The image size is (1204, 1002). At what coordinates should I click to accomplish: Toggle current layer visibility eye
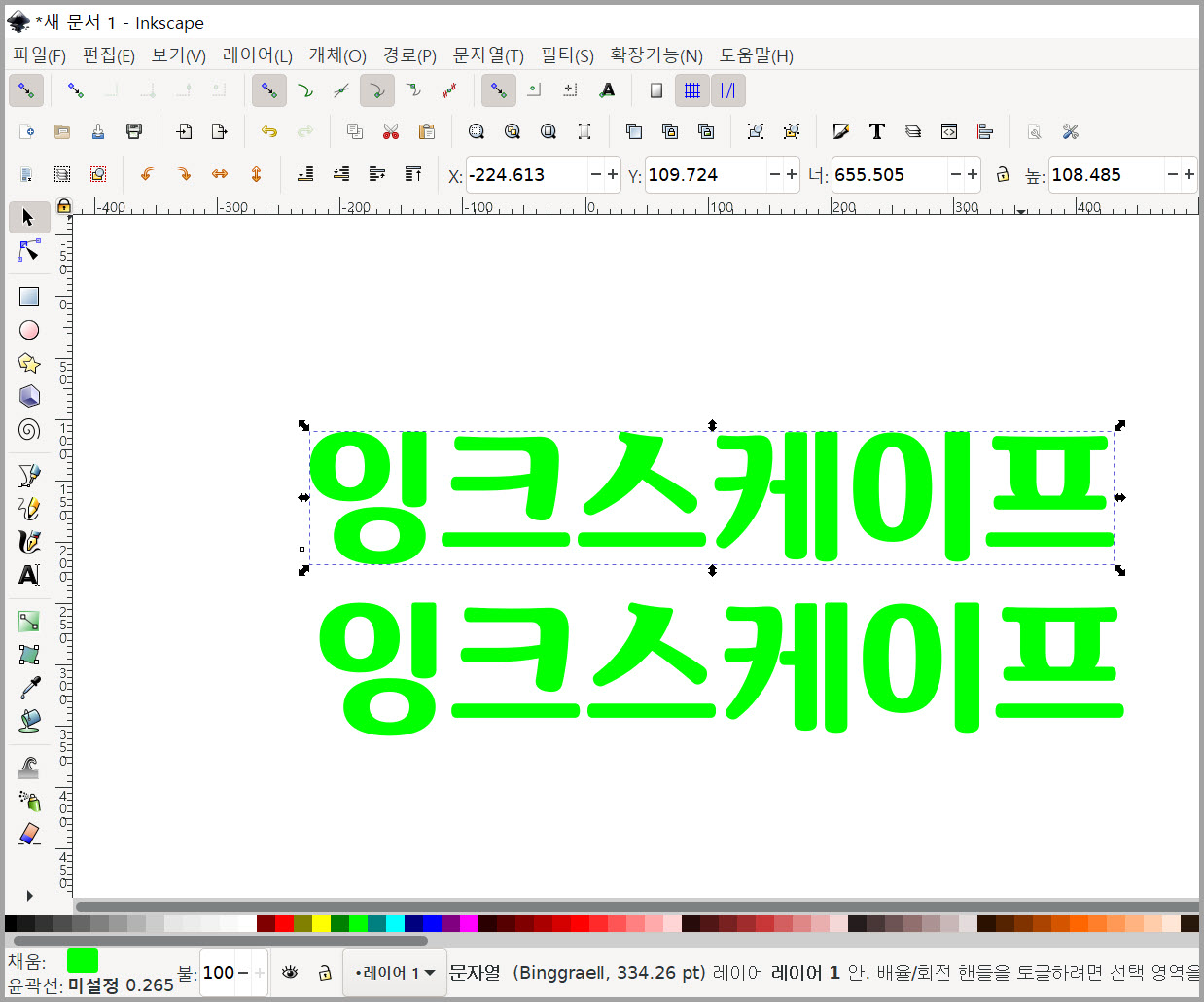(x=290, y=972)
